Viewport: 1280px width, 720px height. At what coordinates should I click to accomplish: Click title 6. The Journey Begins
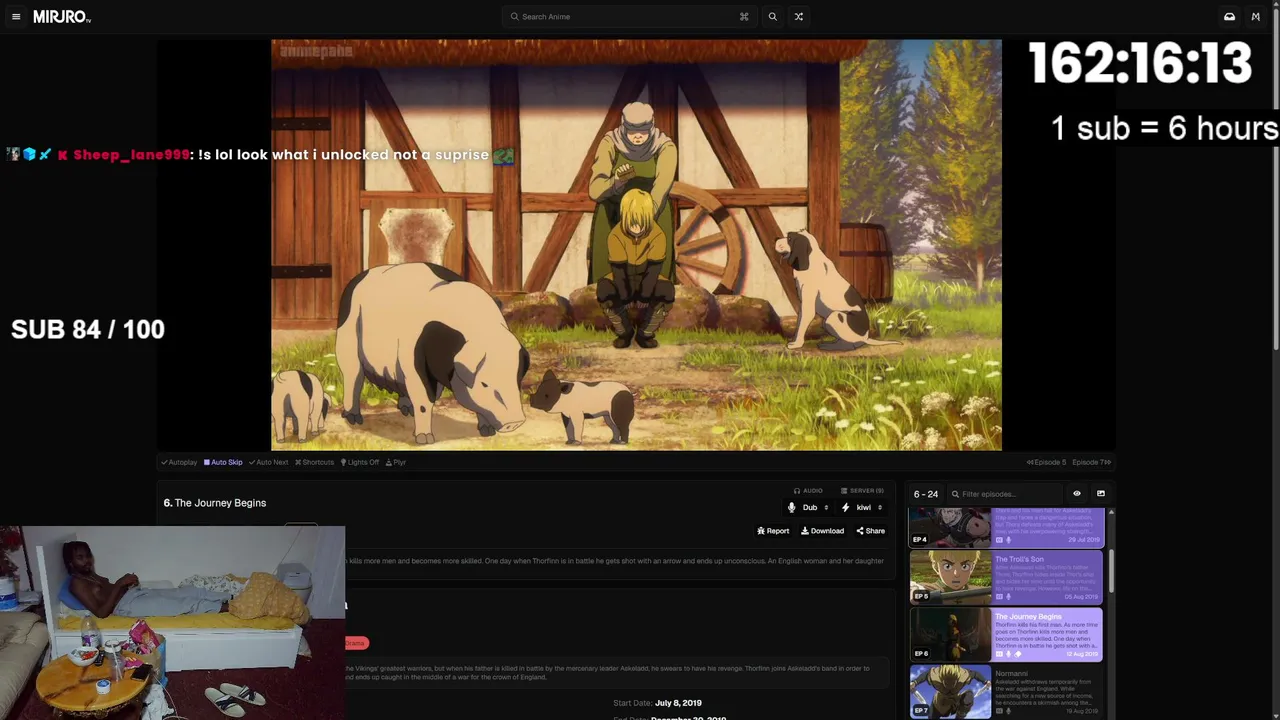215,503
